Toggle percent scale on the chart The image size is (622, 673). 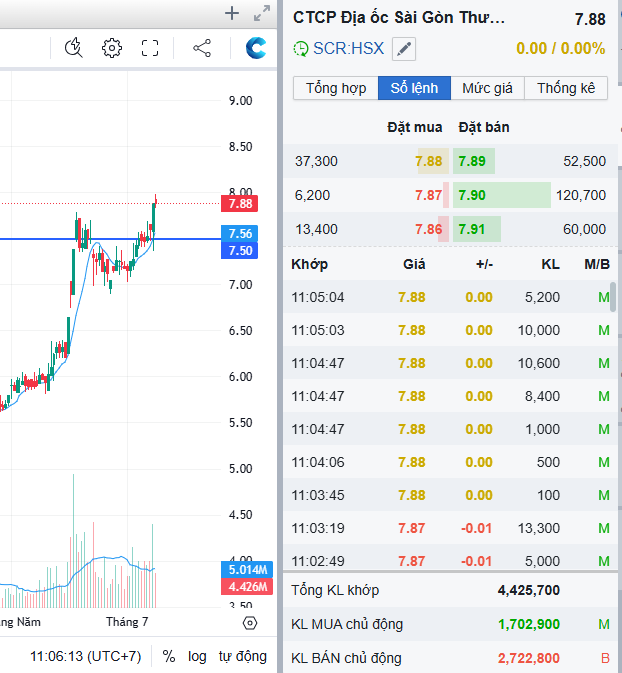(169, 656)
